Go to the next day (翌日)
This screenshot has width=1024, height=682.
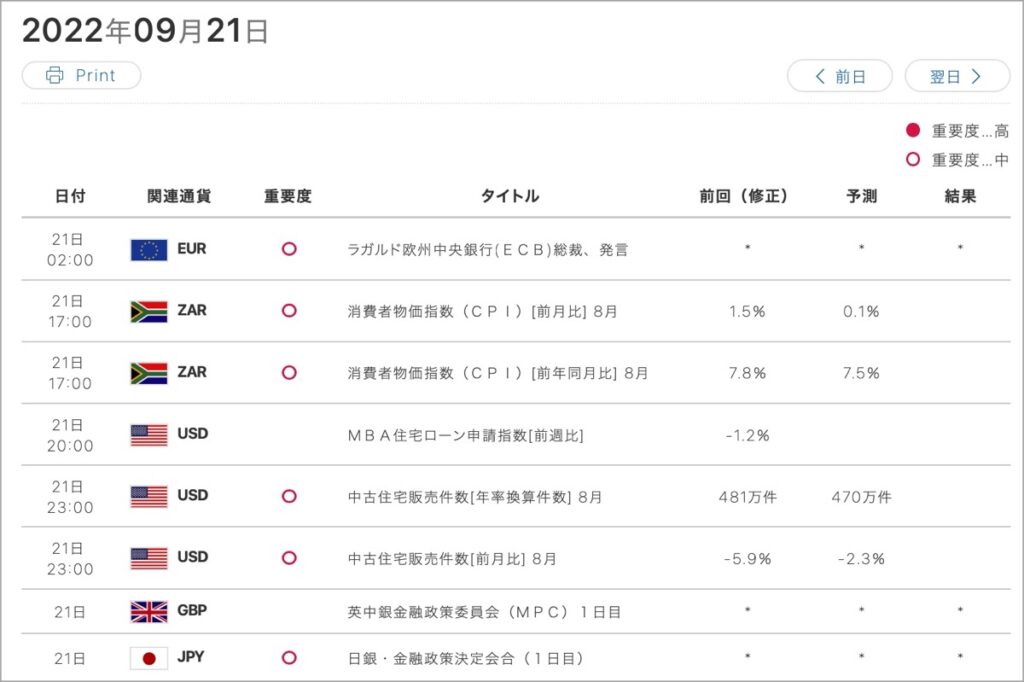tap(957, 76)
